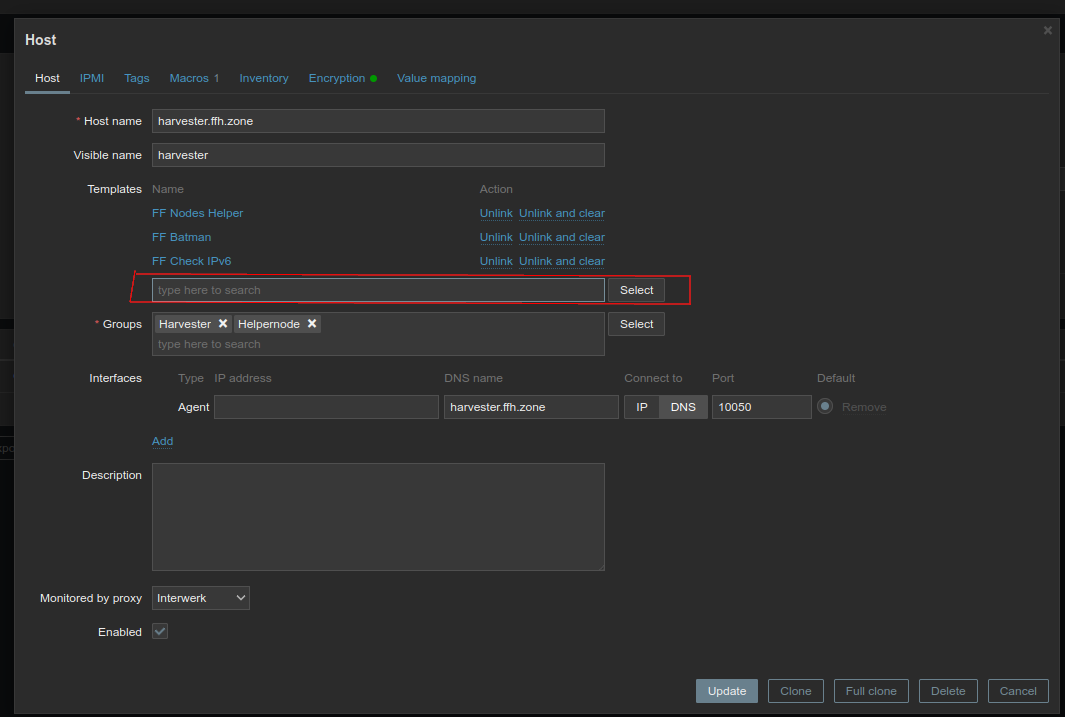This screenshot has width=1065, height=717.
Task: Go to the Encryption tab
Action: coord(337,78)
